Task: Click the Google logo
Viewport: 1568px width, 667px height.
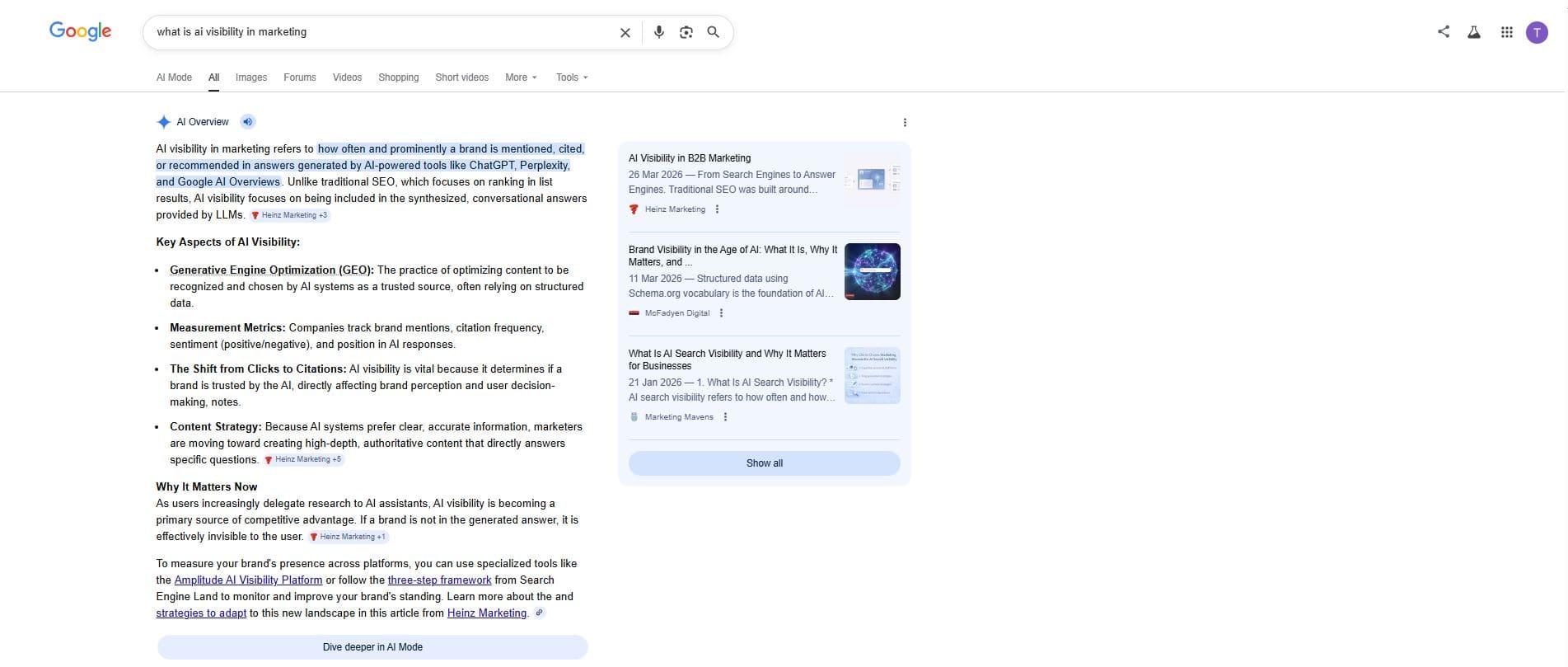Action: [x=80, y=31]
